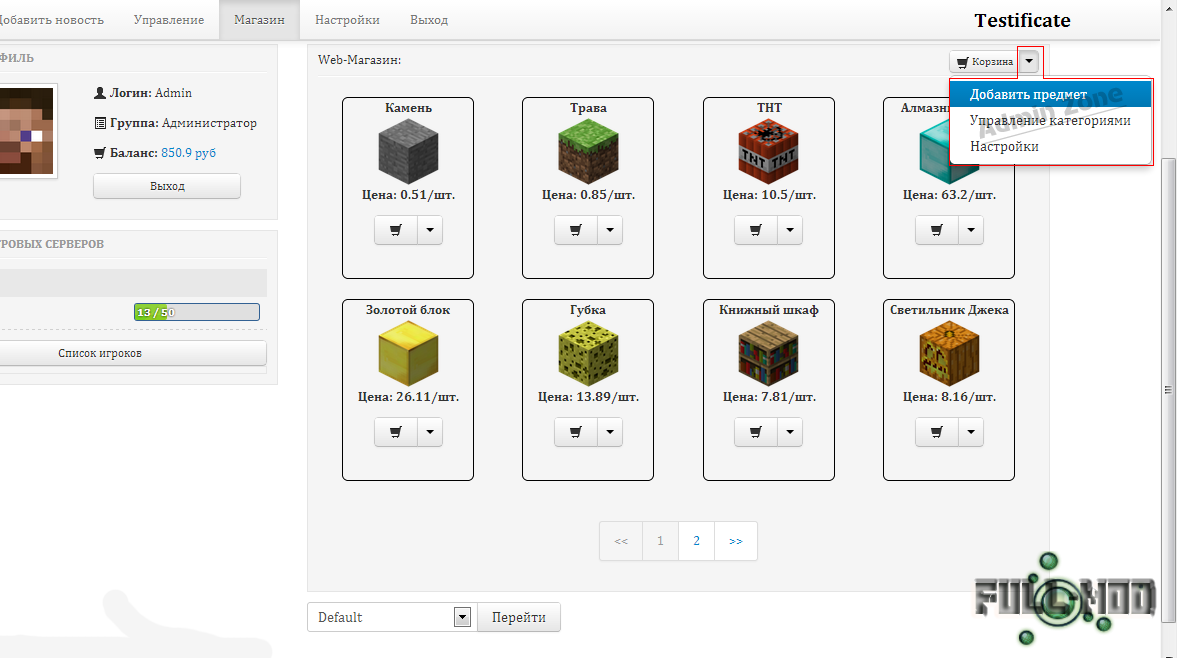Click the page vertical scrollbar
Viewport: 1177px width, 658px height.
pyautogui.click(x=1168, y=390)
